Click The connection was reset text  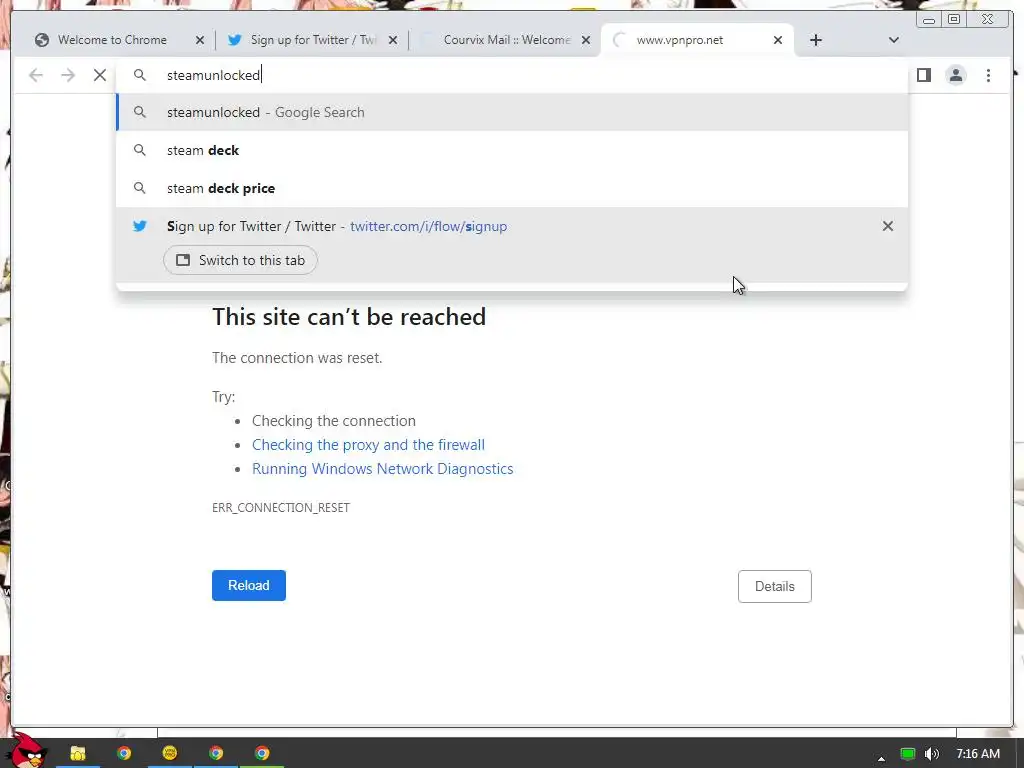coord(297,358)
